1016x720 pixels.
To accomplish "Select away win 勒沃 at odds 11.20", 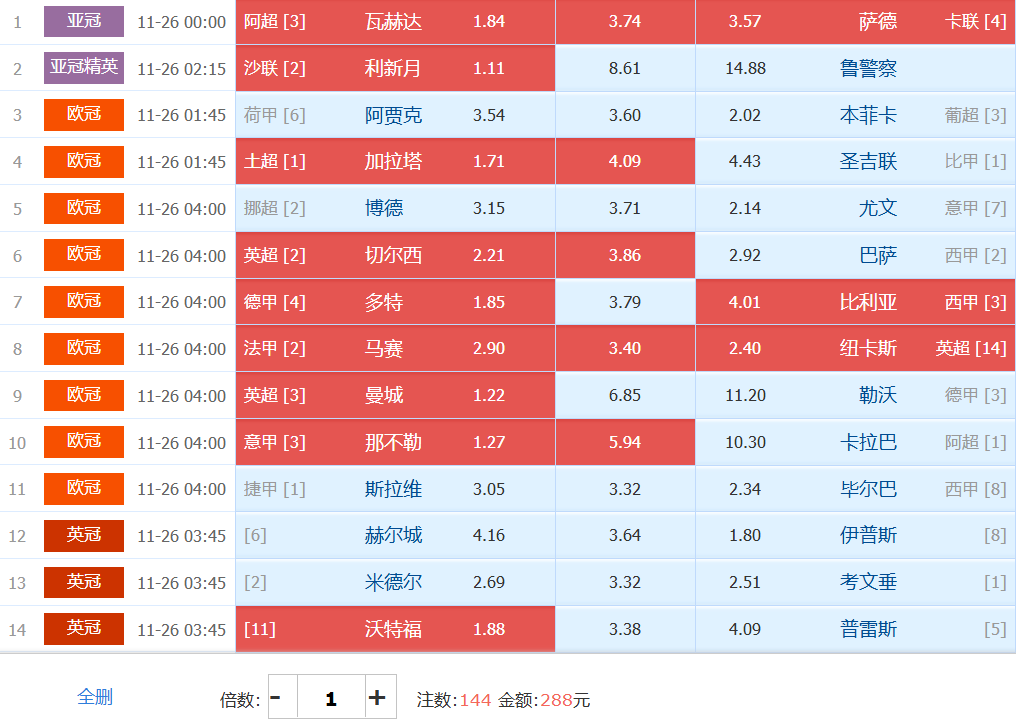I will tap(855, 395).
